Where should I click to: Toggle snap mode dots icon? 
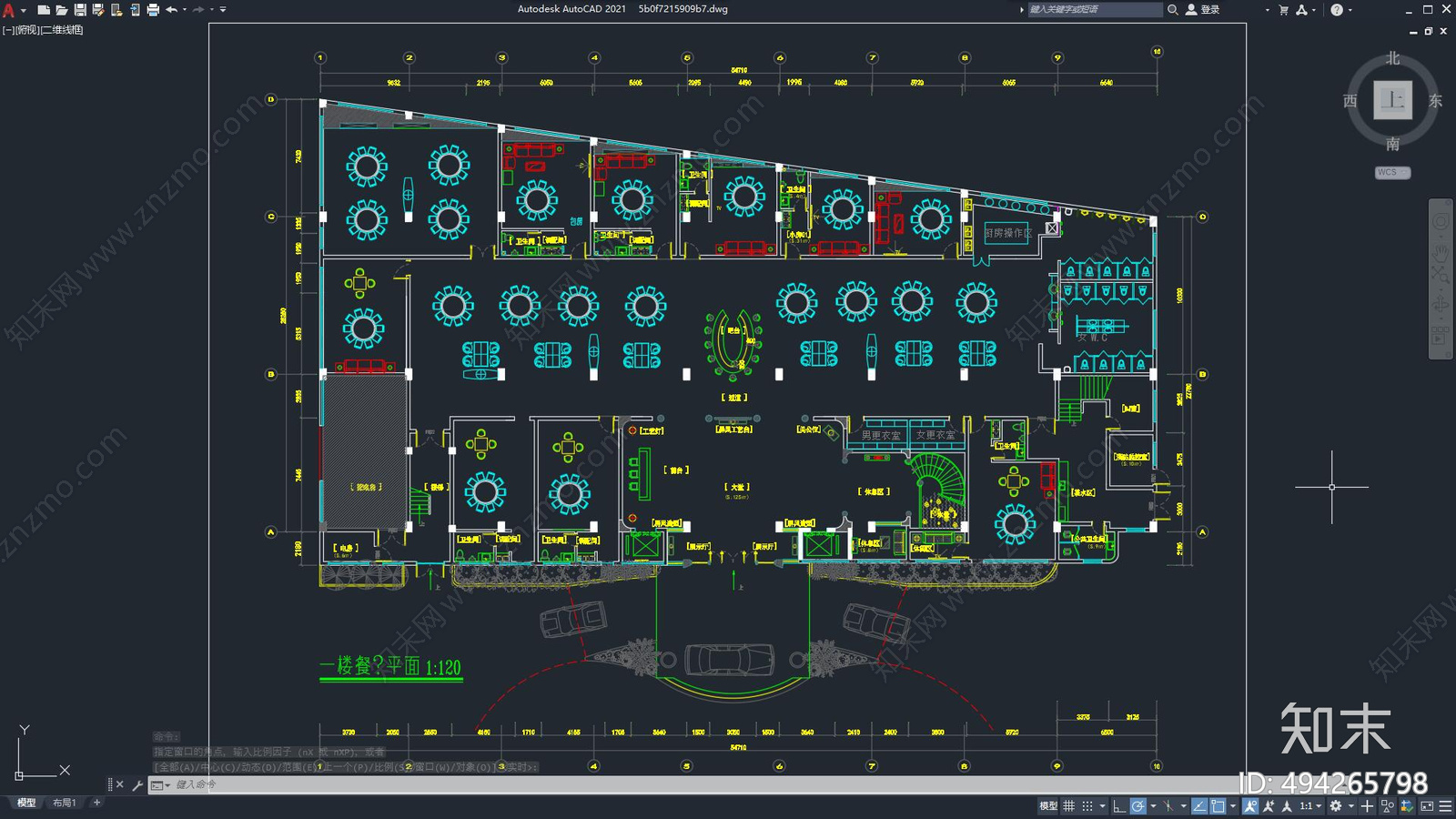pos(1087,806)
